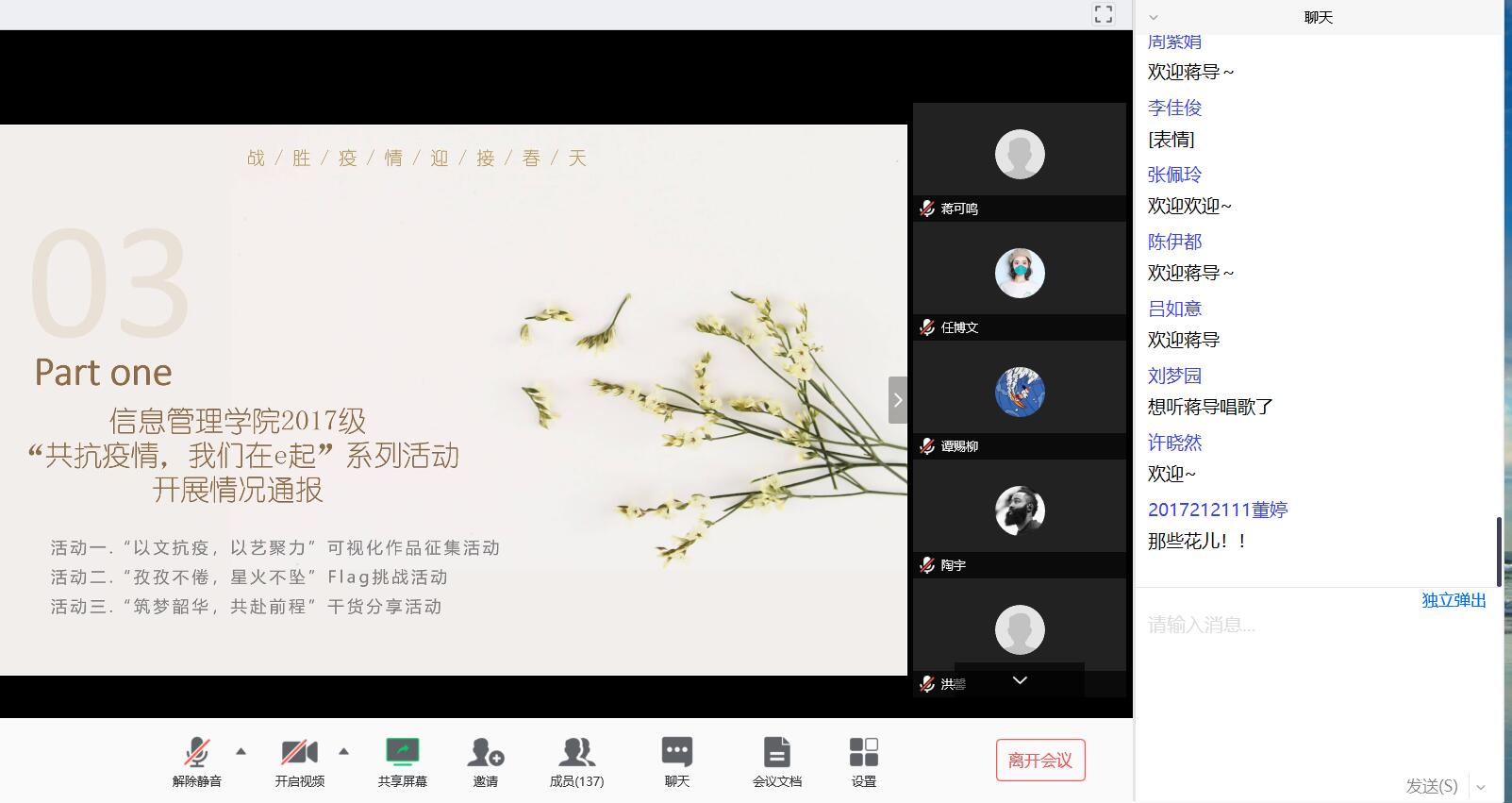Open 会议文档 meeting documents
Screen dimensions: 1512x803
click(776, 753)
